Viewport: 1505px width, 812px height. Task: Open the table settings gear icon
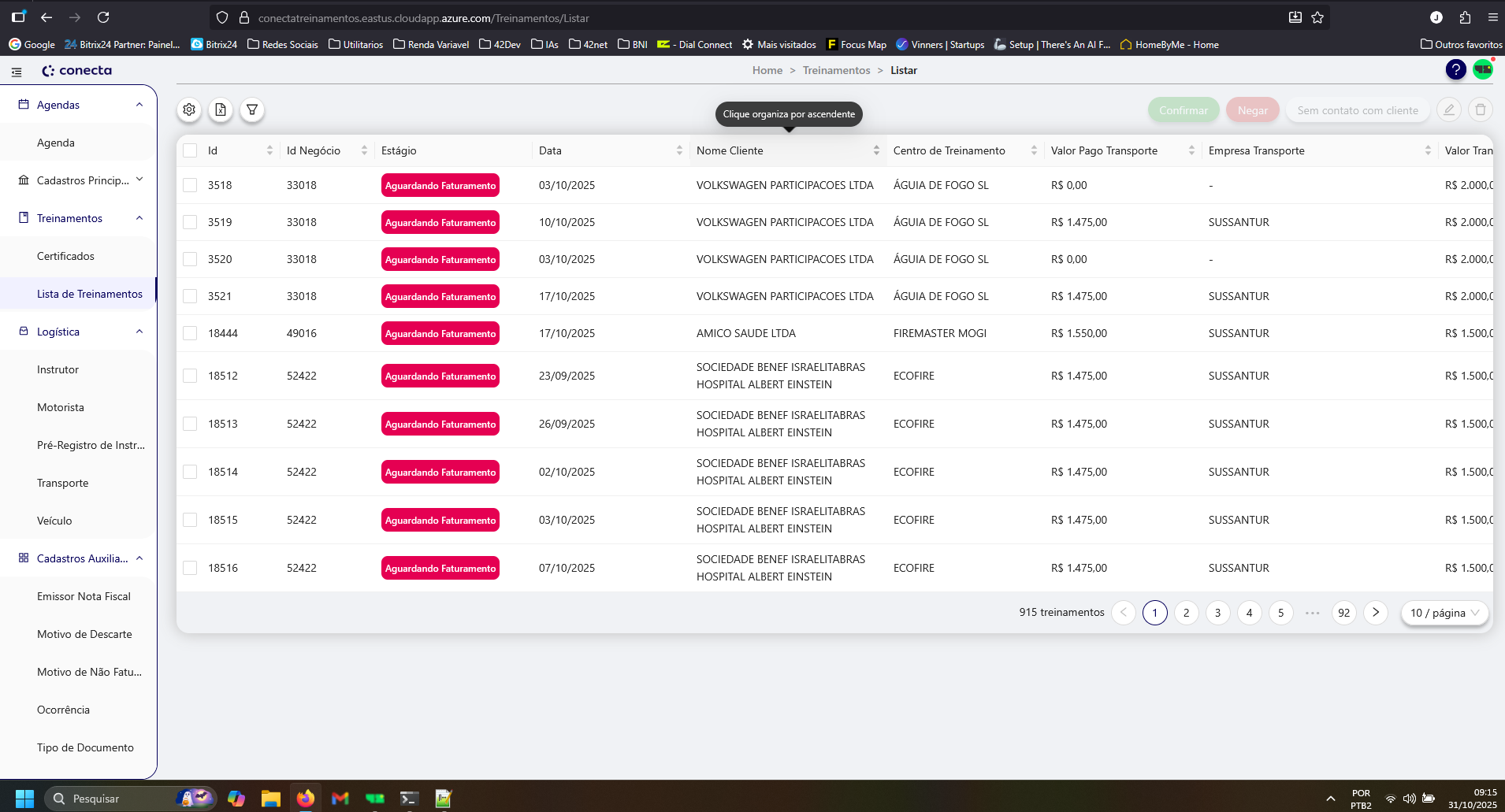click(x=189, y=109)
